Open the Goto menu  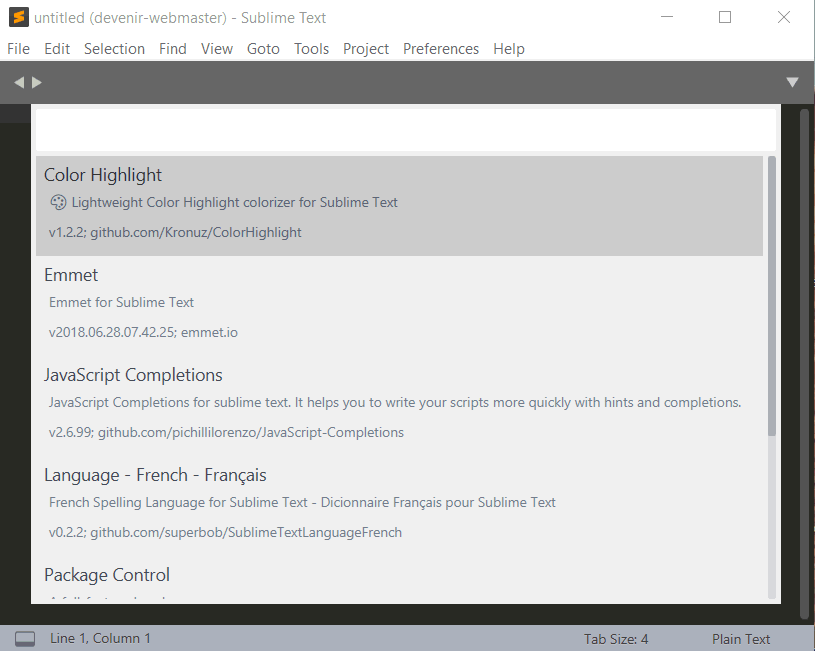point(263,49)
